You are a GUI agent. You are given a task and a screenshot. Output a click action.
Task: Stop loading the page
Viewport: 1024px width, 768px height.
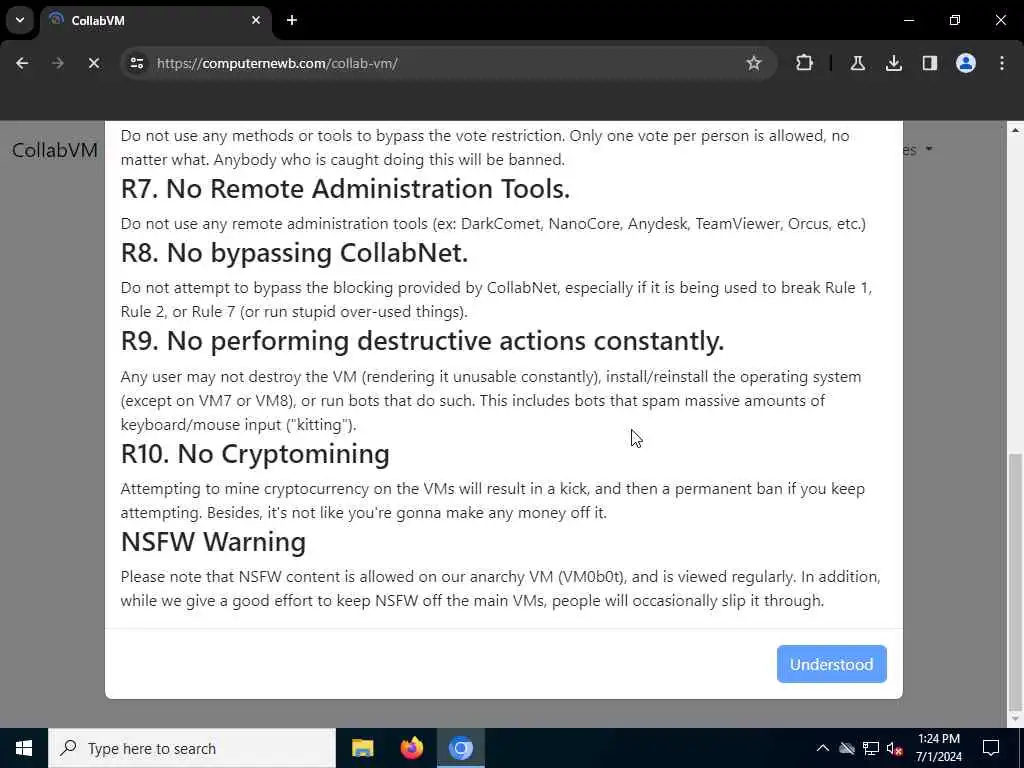[93, 63]
